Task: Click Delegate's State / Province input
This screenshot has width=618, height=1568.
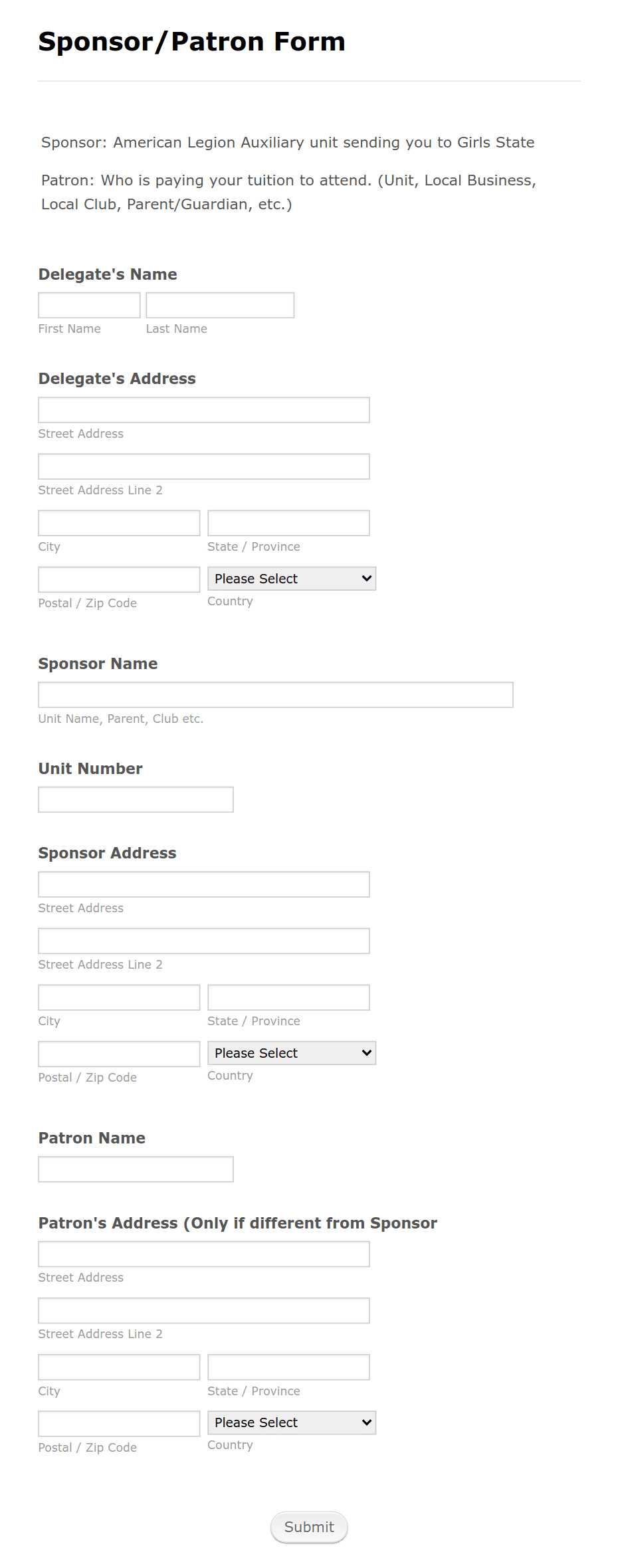Action: (288, 523)
